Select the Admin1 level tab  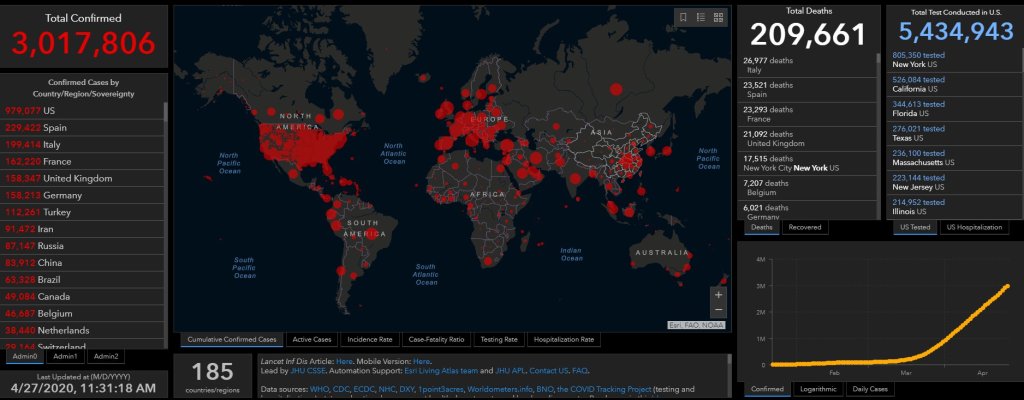pos(66,356)
